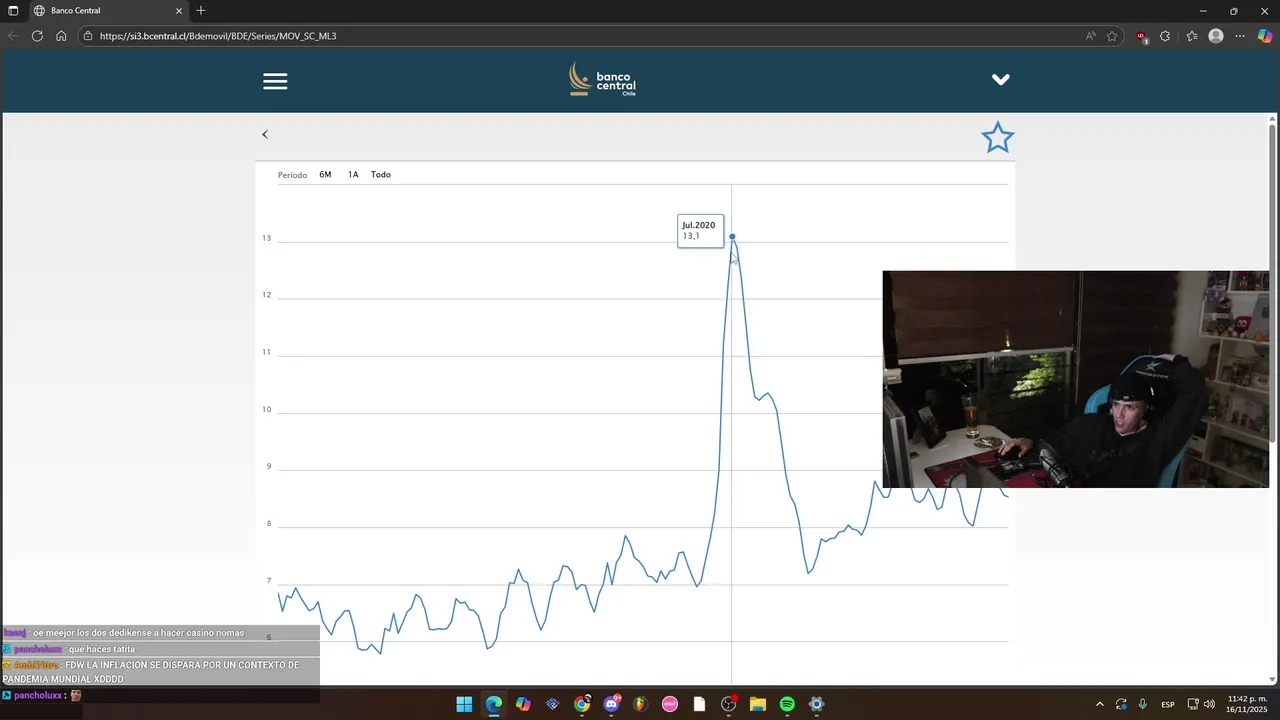The height and width of the screenshot is (720, 1280).
Task: Open Spotify from the taskbar
Action: (787, 704)
